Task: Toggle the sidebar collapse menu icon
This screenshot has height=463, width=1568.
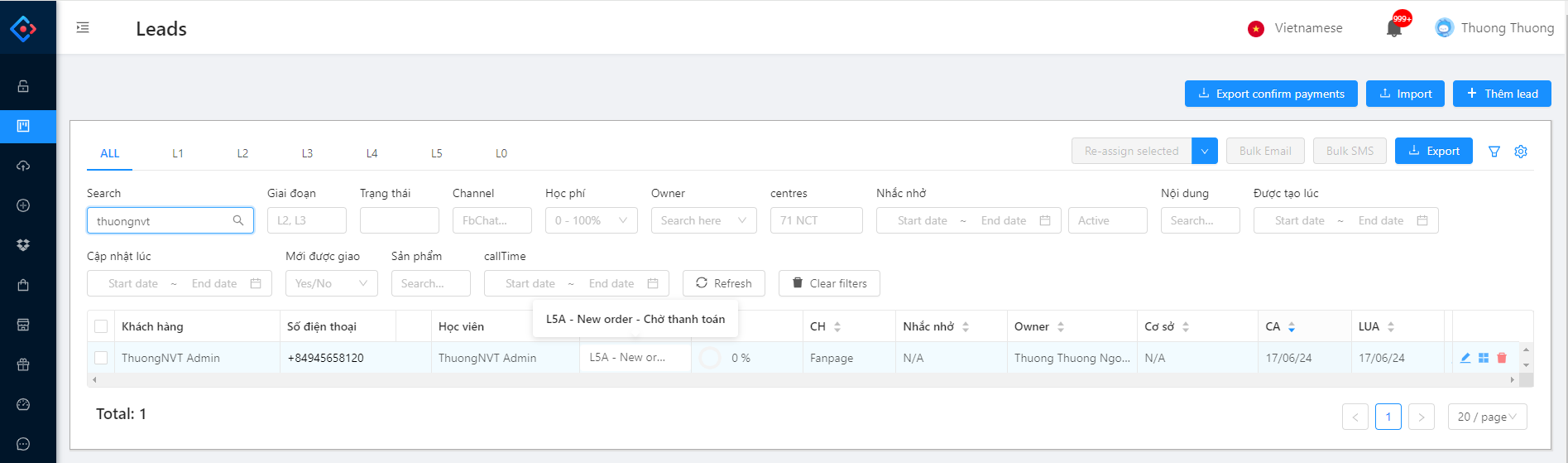Action: click(83, 28)
